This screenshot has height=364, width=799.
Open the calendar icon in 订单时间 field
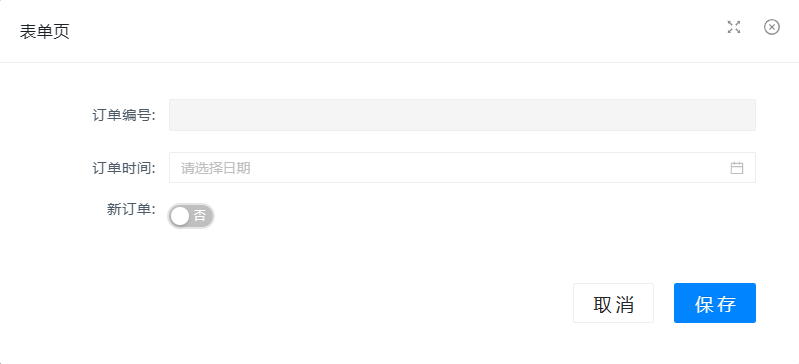pos(736,168)
